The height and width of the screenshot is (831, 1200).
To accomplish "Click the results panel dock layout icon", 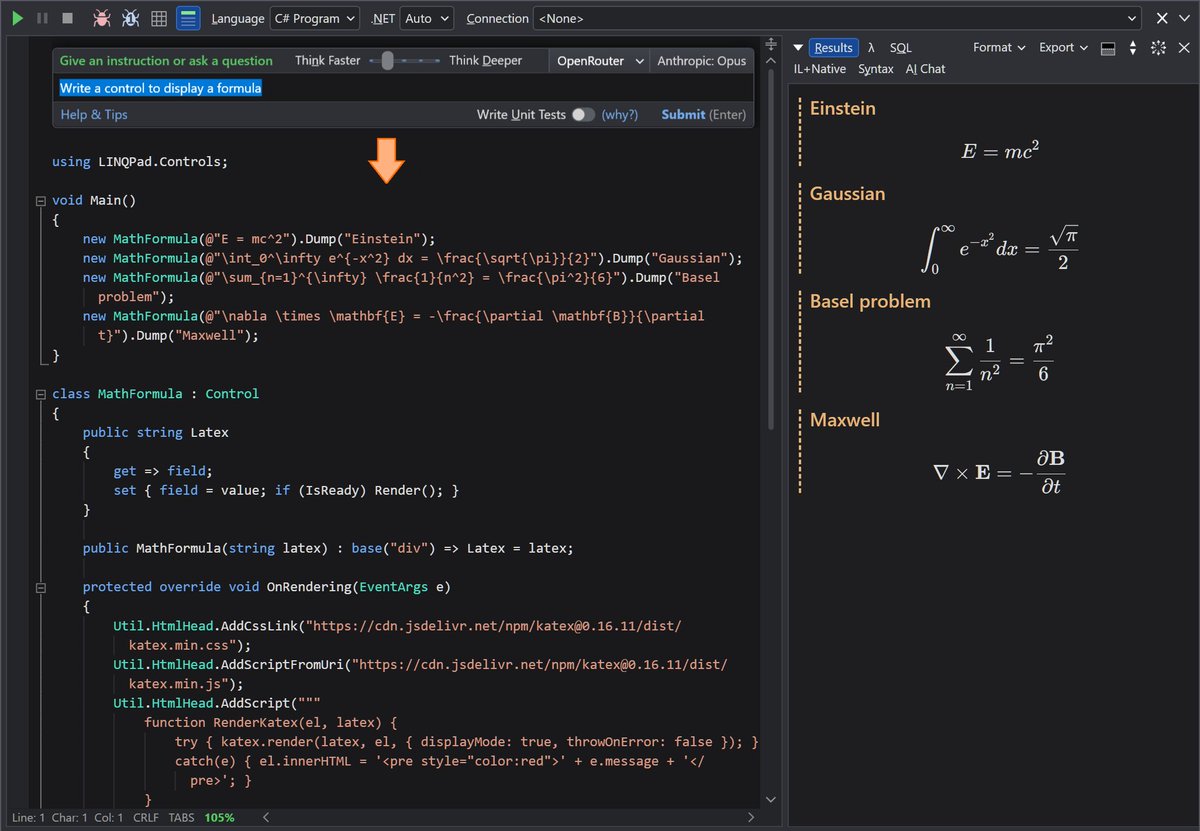I will pyautogui.click(x=1107, y=48).
